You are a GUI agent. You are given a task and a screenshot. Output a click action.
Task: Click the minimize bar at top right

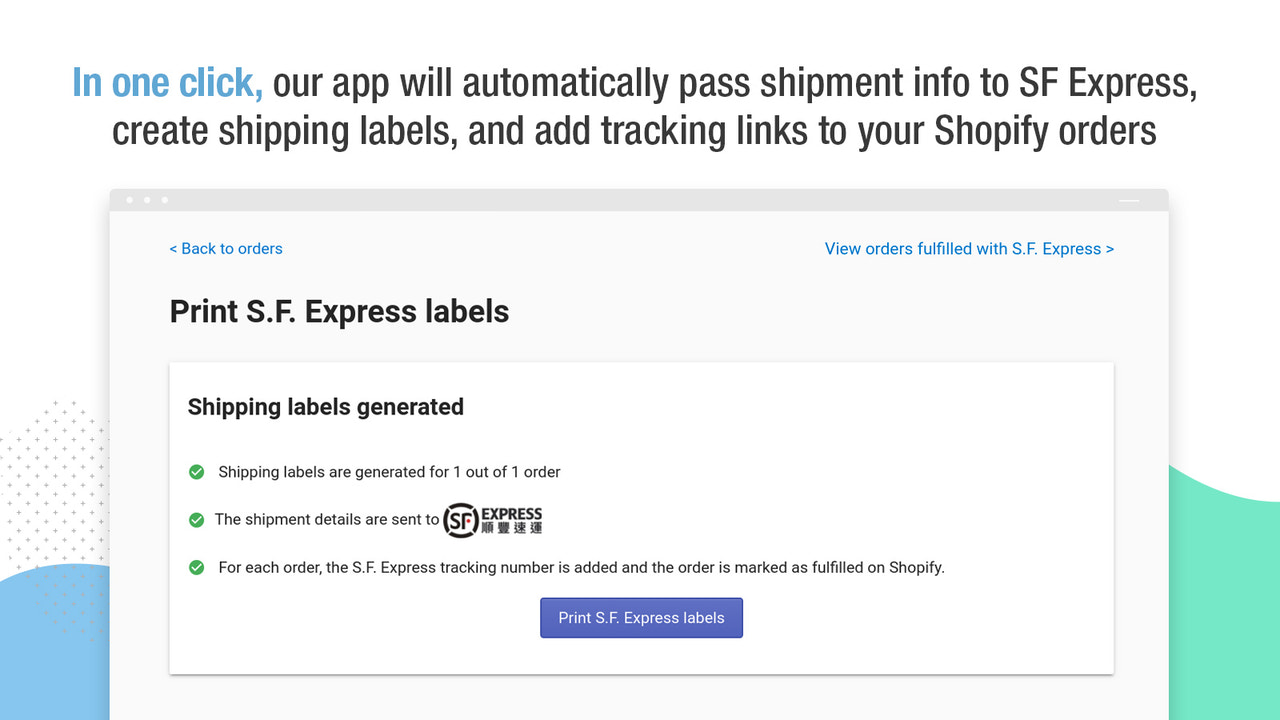pyautogui.click(x=1128, y=200)
